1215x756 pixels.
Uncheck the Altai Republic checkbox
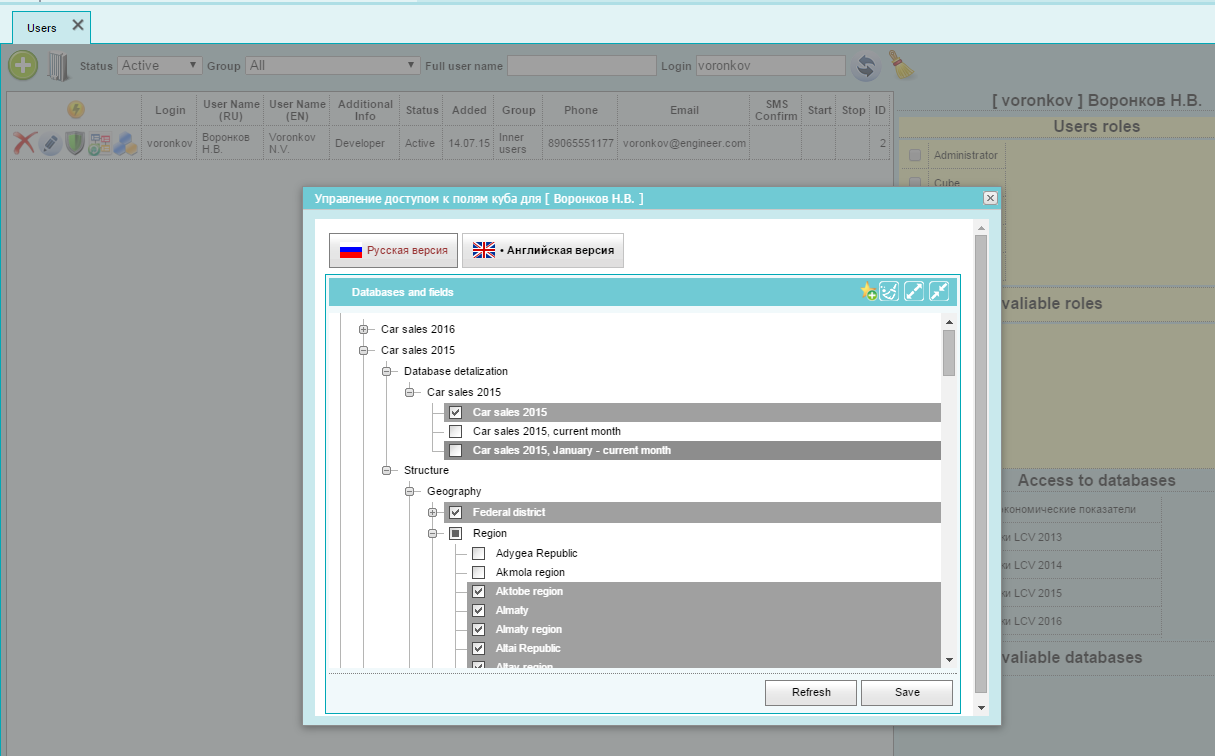click(478, 648)
